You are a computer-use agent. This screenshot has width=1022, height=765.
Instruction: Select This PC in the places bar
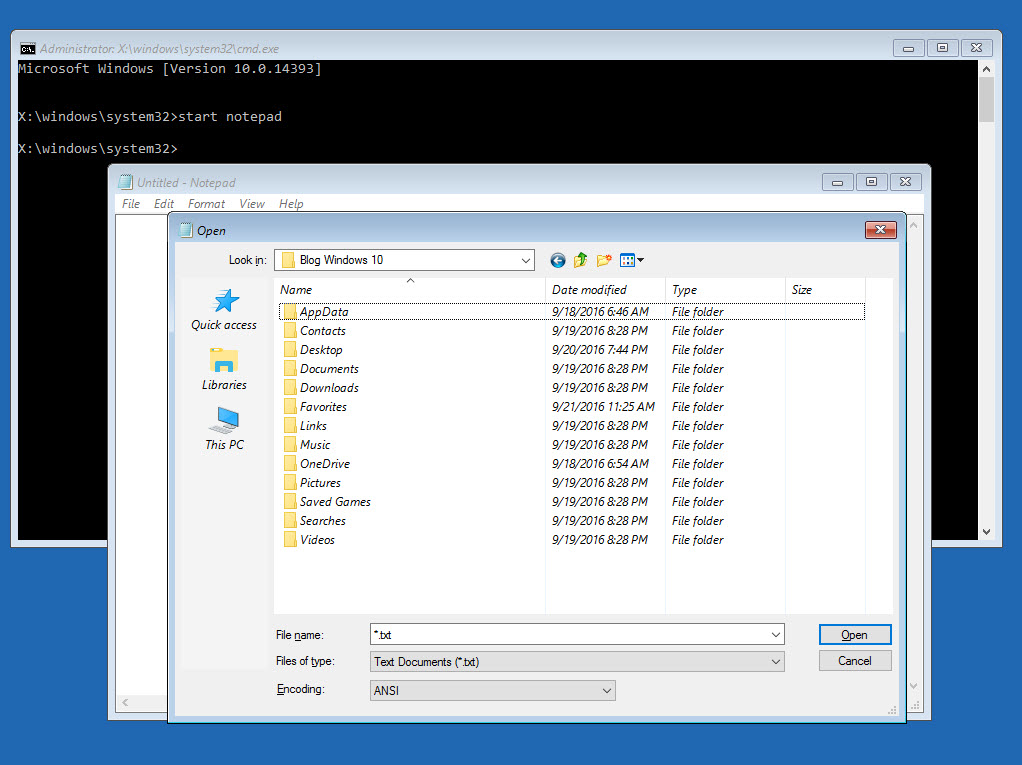click(224, 429)
